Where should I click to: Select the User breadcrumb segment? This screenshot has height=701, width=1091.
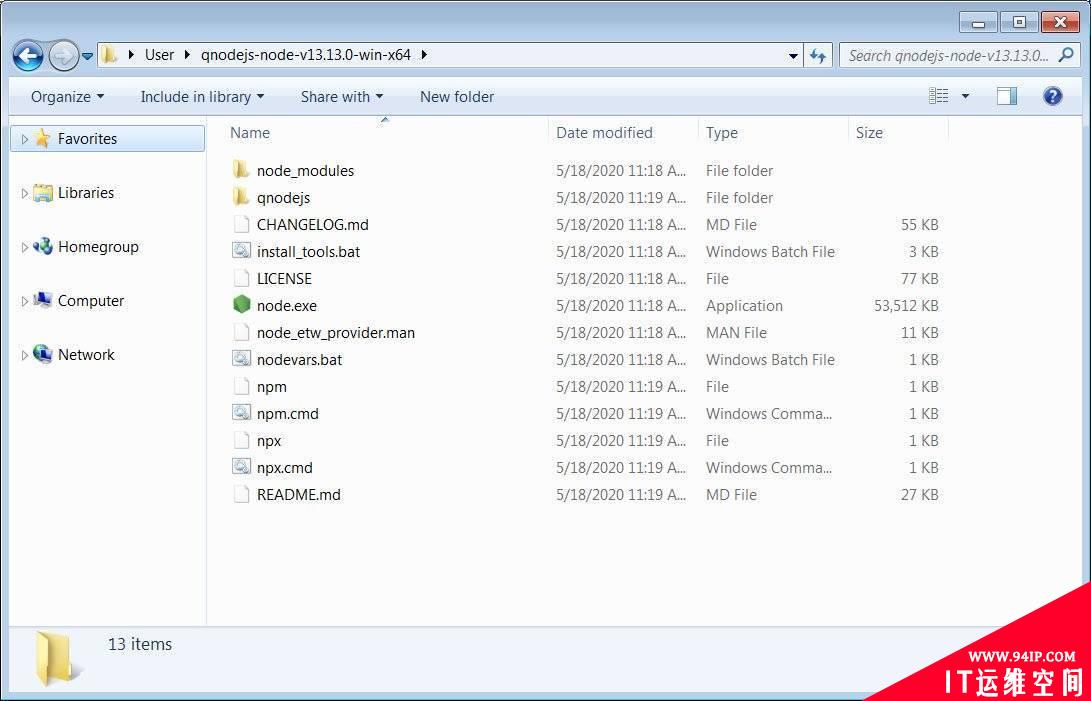tap(159, 55)
